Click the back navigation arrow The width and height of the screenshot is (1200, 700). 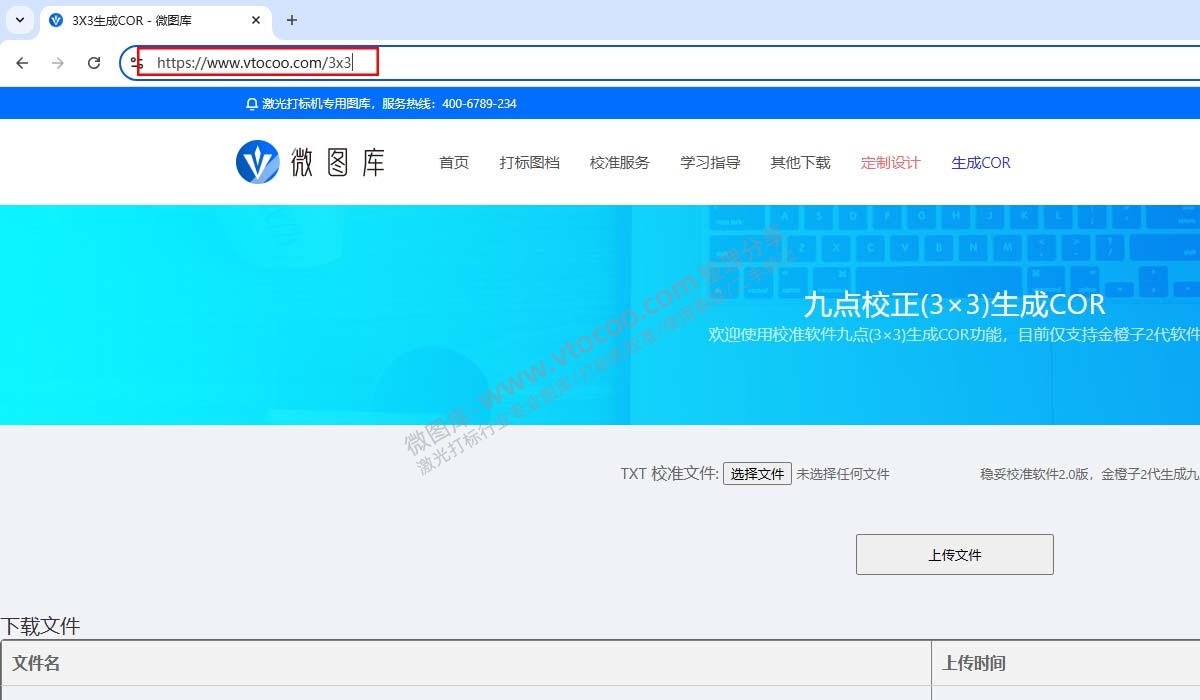pyautogui.click(x=22, y=62)
